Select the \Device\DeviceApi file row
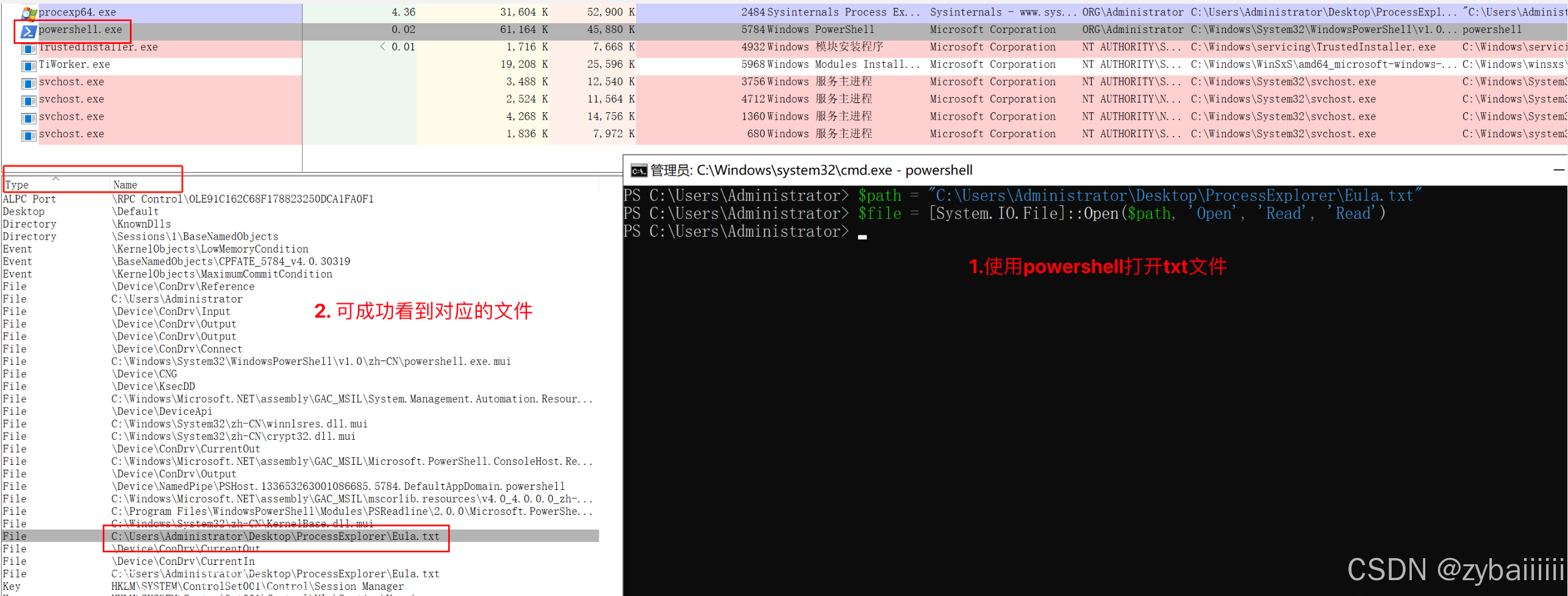The image size is (1568, 596). [301, 412]
